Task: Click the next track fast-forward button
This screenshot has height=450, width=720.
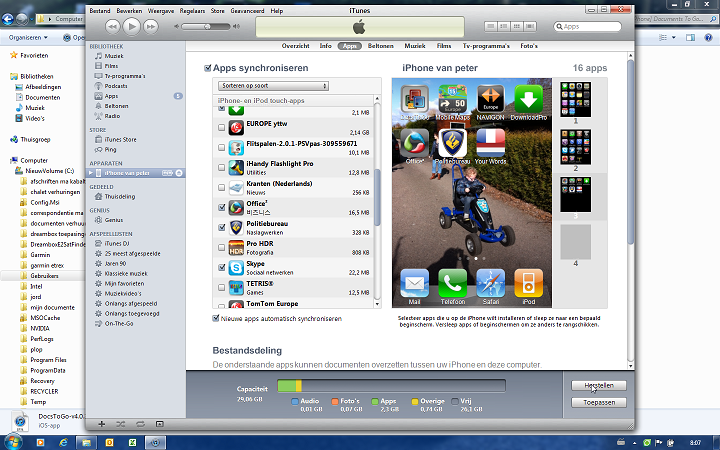Action: point(151,27)
